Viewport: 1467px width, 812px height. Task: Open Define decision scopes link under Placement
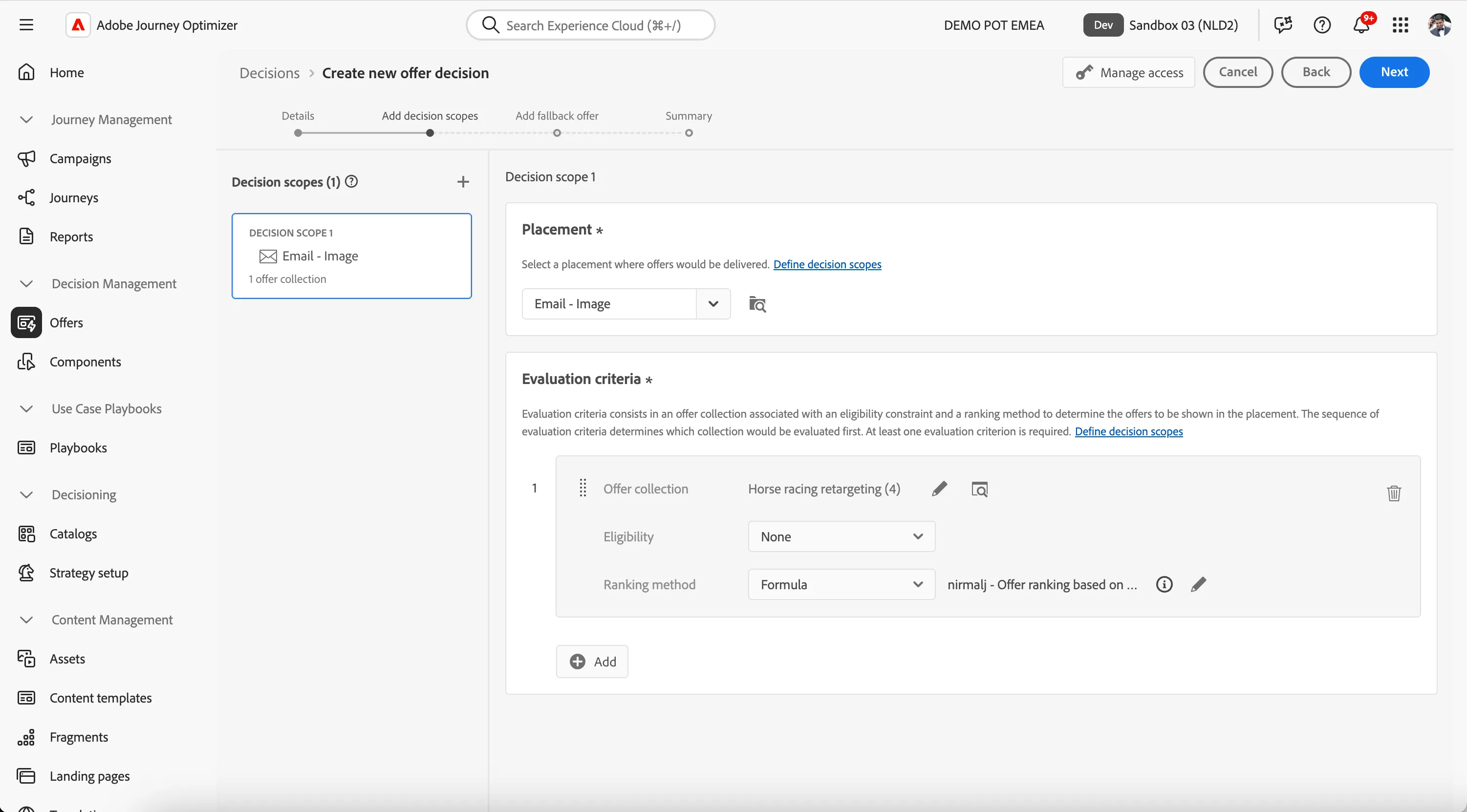coord(827,264)
